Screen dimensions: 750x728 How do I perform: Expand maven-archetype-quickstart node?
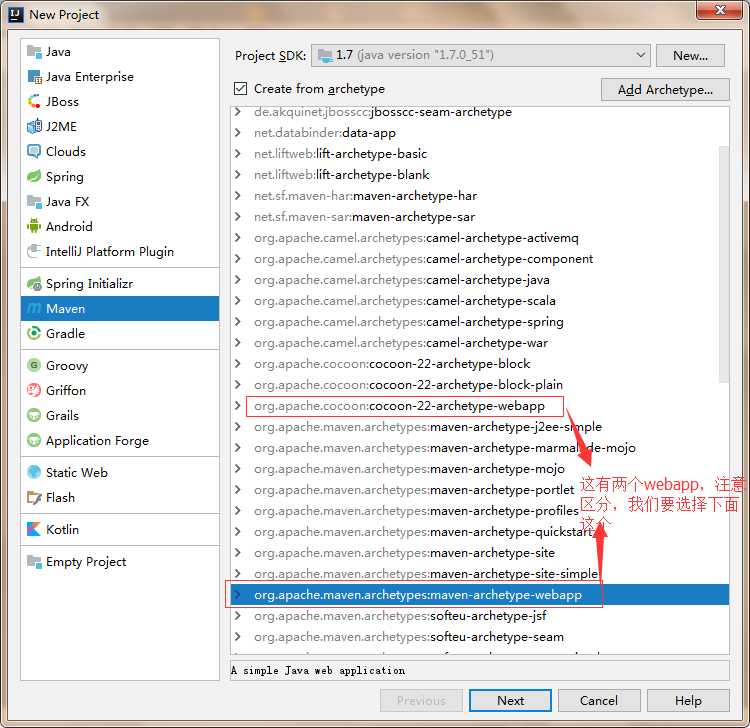click(238, 532)
